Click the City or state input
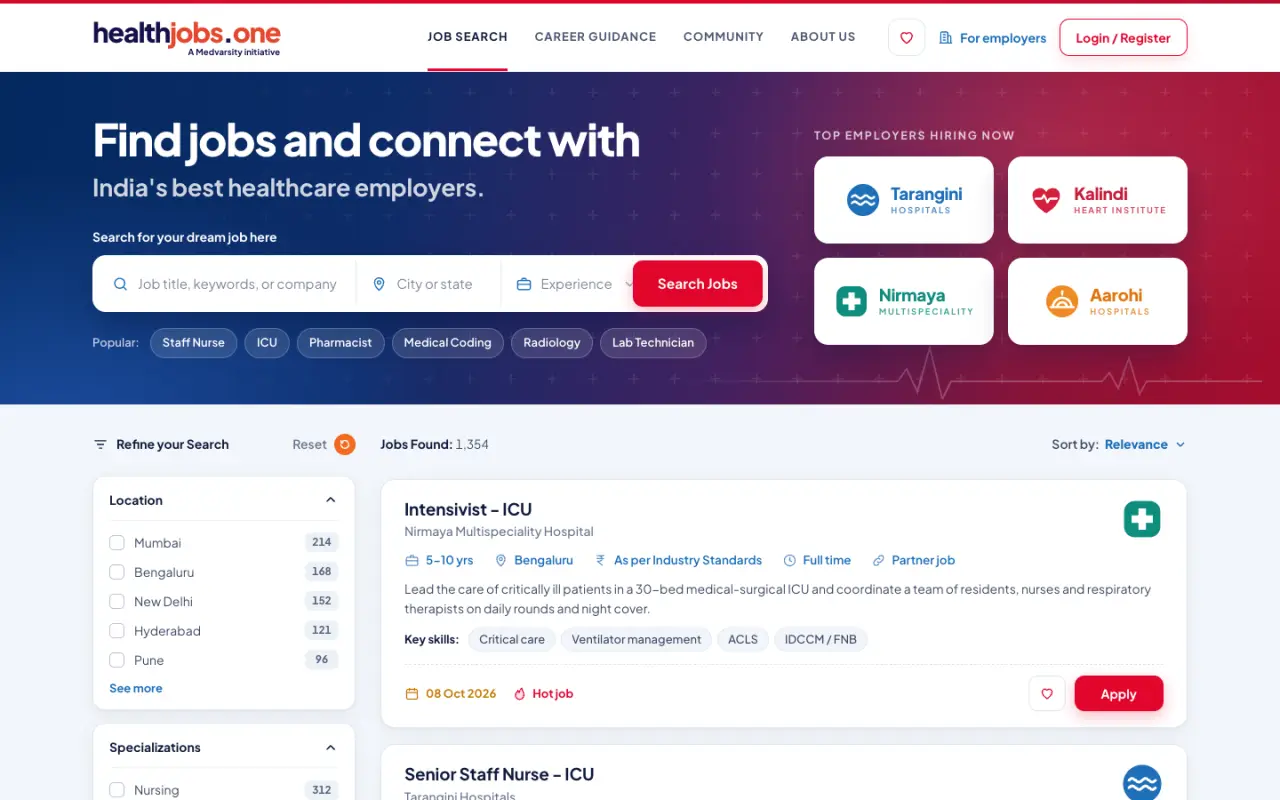The width and height of the screenshot is (1280, 800). tap(435, 284)
